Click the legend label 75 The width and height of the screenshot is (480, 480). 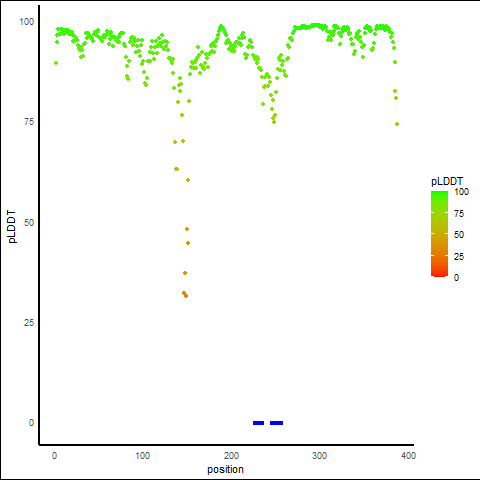[x=459, y=214]
